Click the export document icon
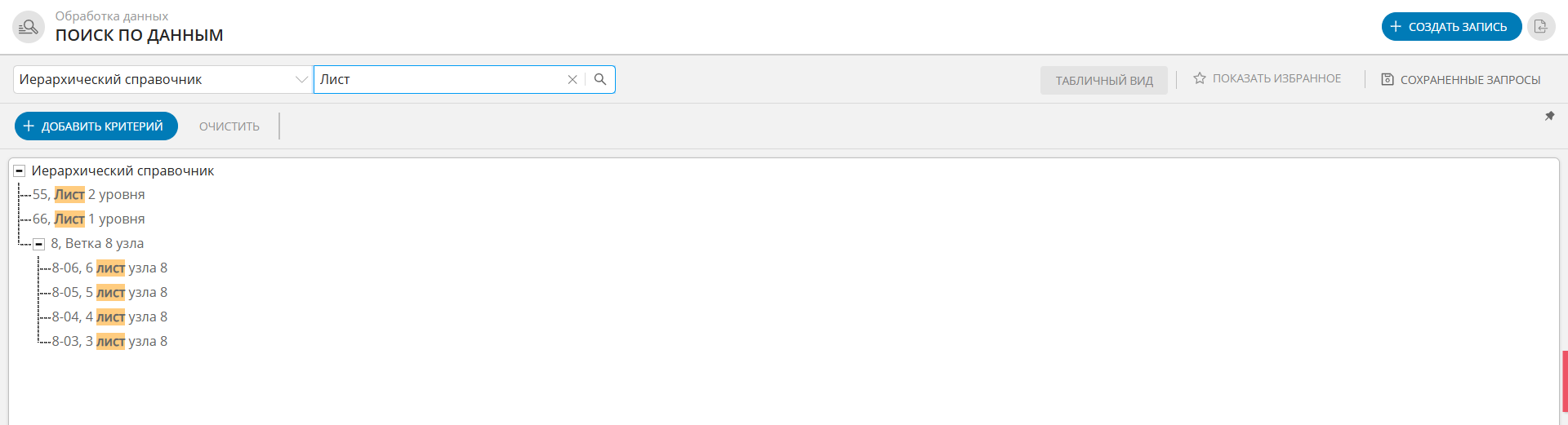The height and width of the screenshot is (425, 1568). pyautogui.click(x=1541, y=27)
